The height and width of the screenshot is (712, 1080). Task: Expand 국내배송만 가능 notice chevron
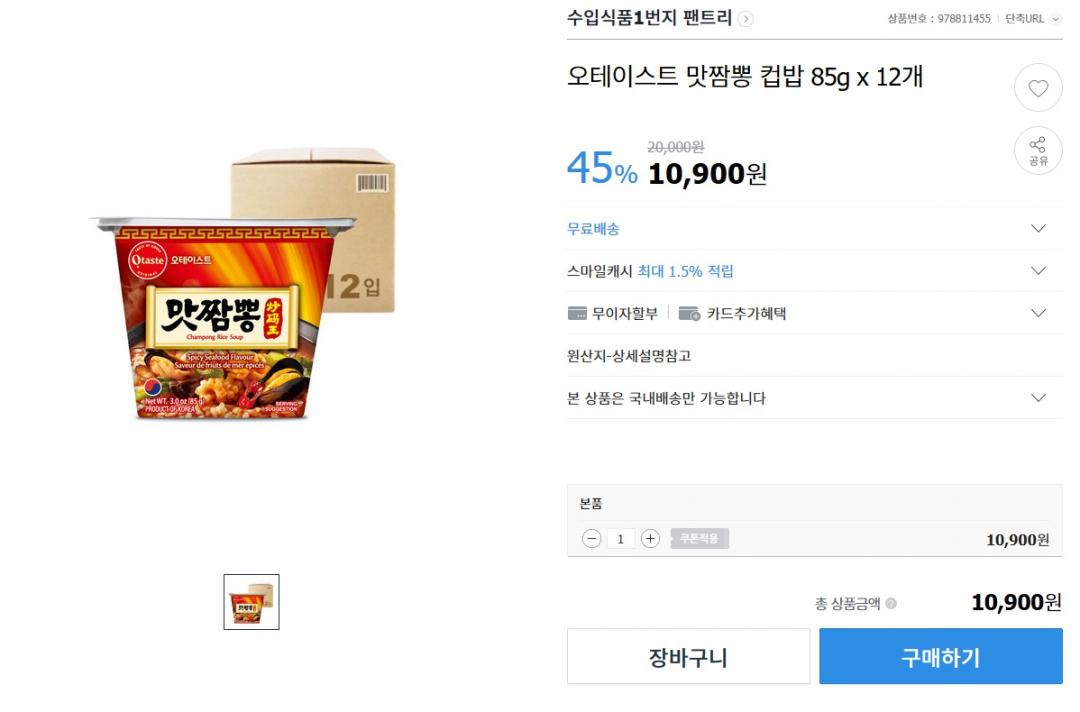click(x=1038, y=398)
